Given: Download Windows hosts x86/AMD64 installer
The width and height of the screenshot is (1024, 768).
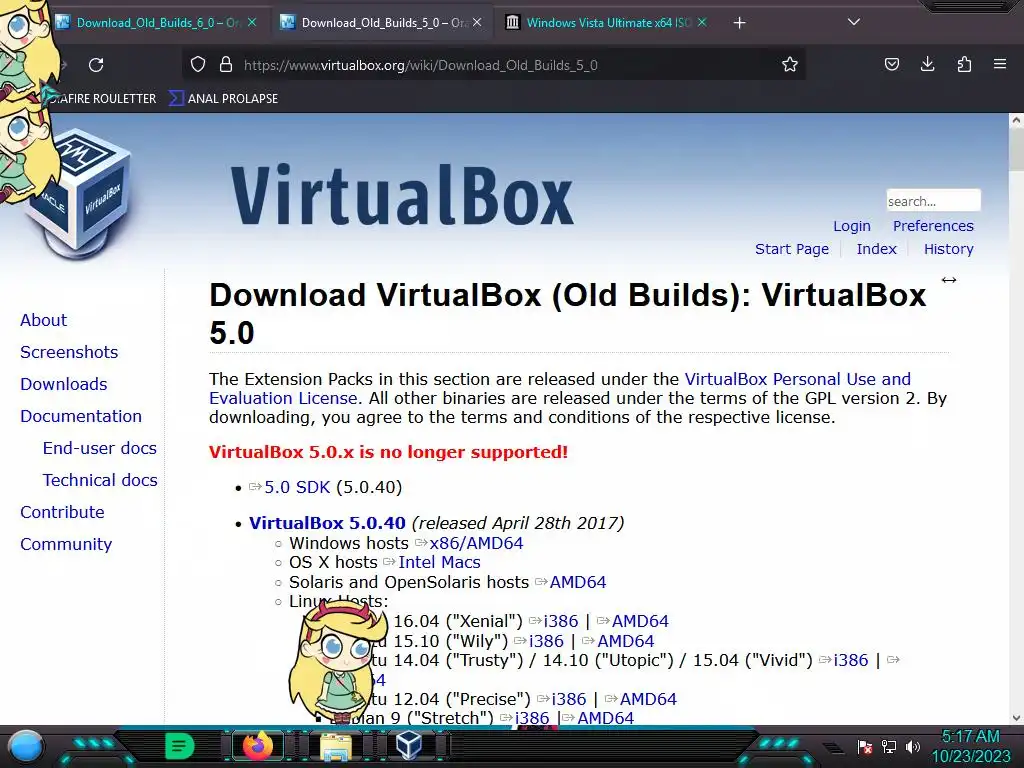Looking at the screenshot, I should 476,543.
